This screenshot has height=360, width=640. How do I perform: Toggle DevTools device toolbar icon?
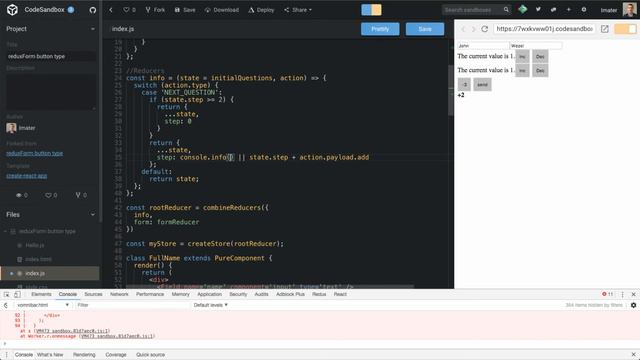[x=17, y=294]
